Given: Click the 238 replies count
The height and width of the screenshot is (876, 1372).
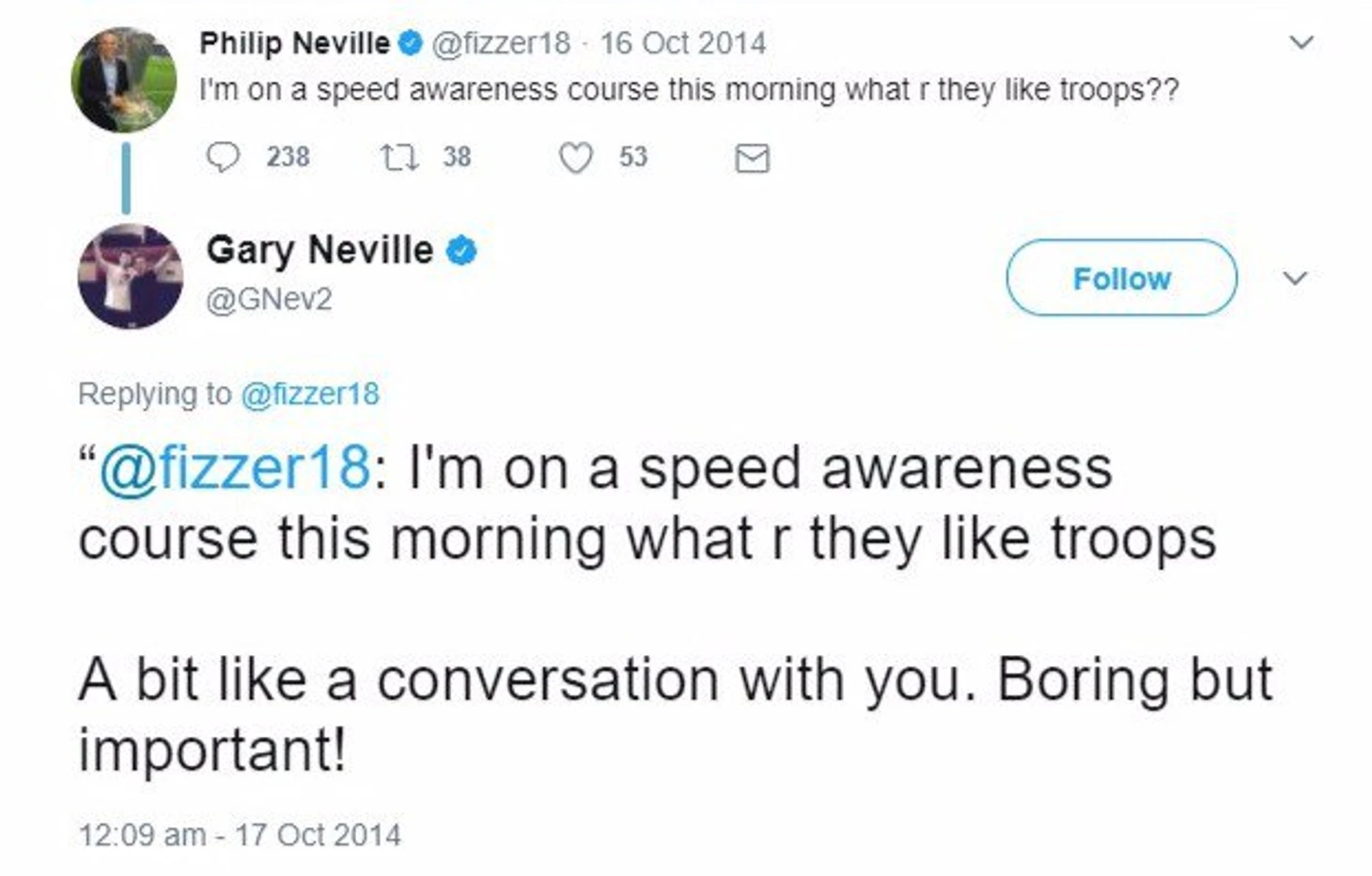Looking at the screenshot, I should point(288,157).
